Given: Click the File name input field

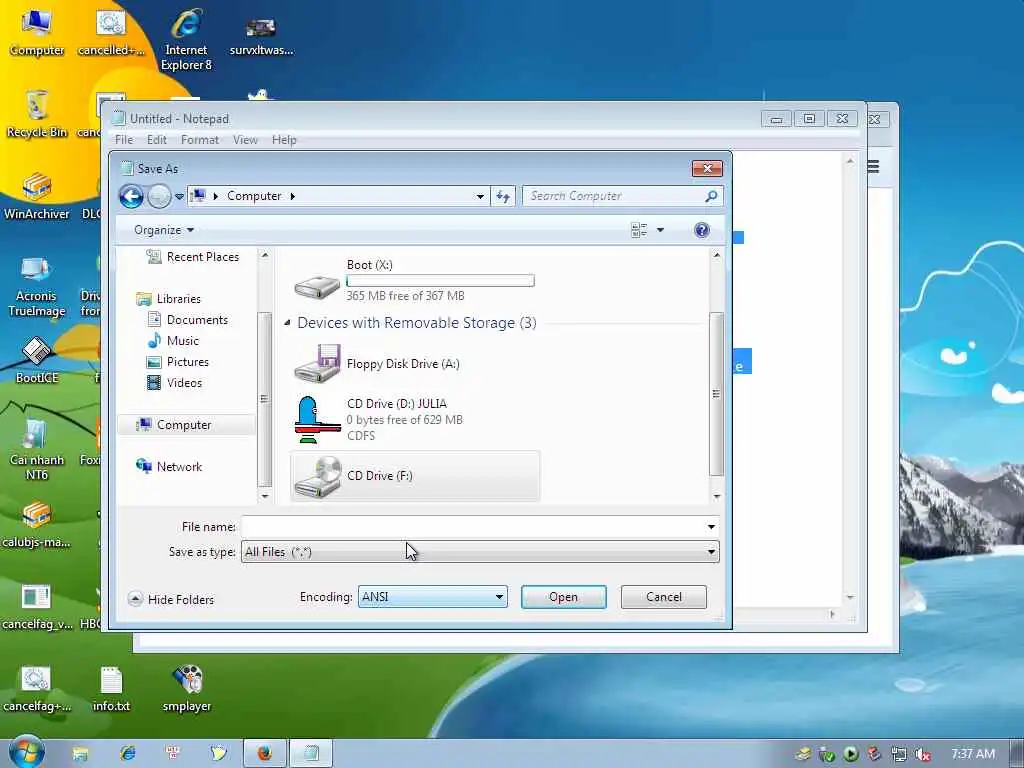Looking at the screenshot, I should [473, 526].
